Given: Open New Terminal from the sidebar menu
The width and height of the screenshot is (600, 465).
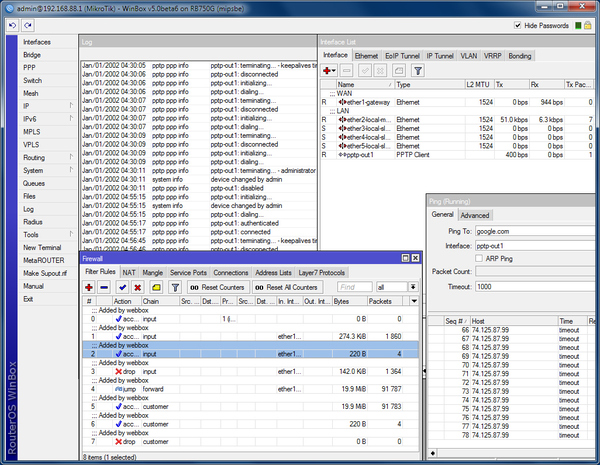Looking at the screenshot, I should pyautogui.click(x=42, y=247).
